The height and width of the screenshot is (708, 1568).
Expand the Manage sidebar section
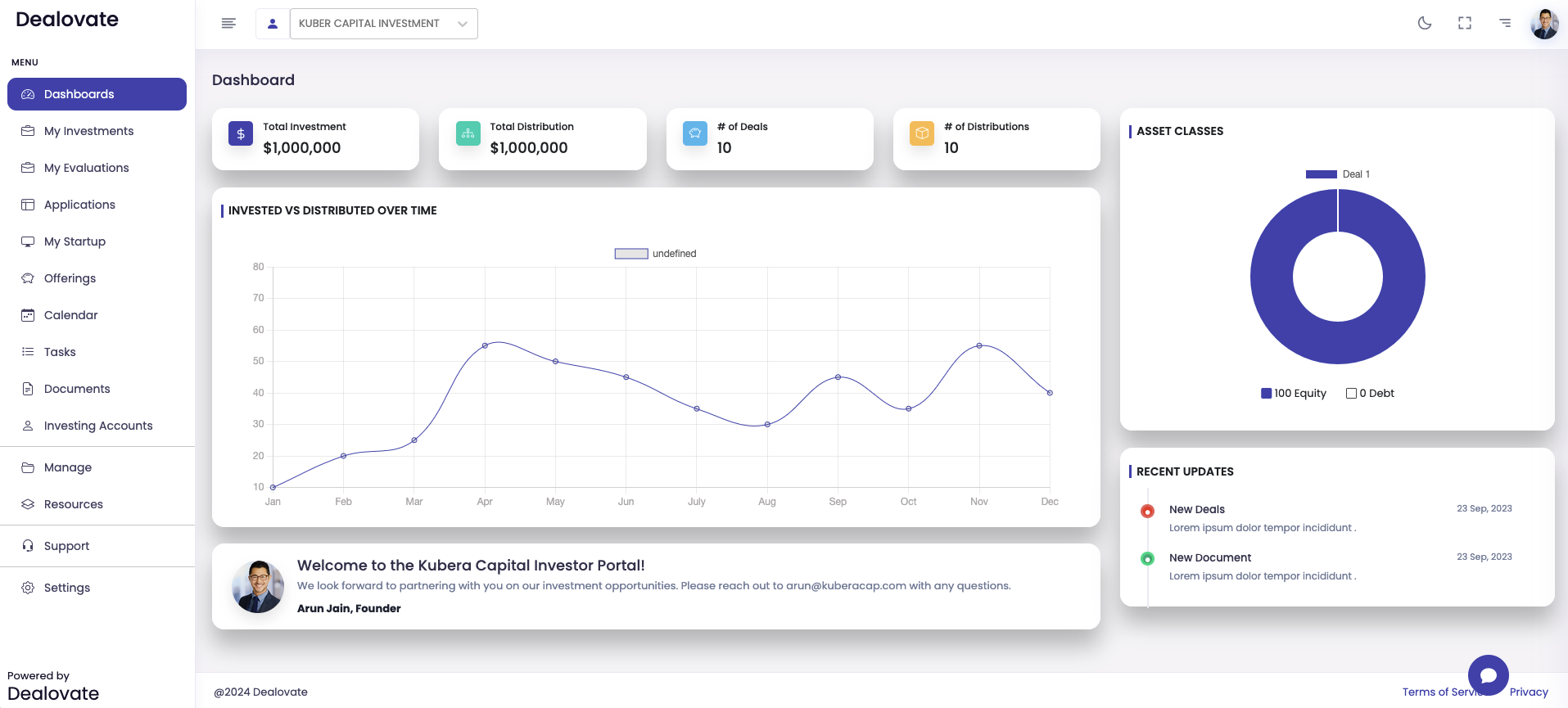[x=68, y=467]
